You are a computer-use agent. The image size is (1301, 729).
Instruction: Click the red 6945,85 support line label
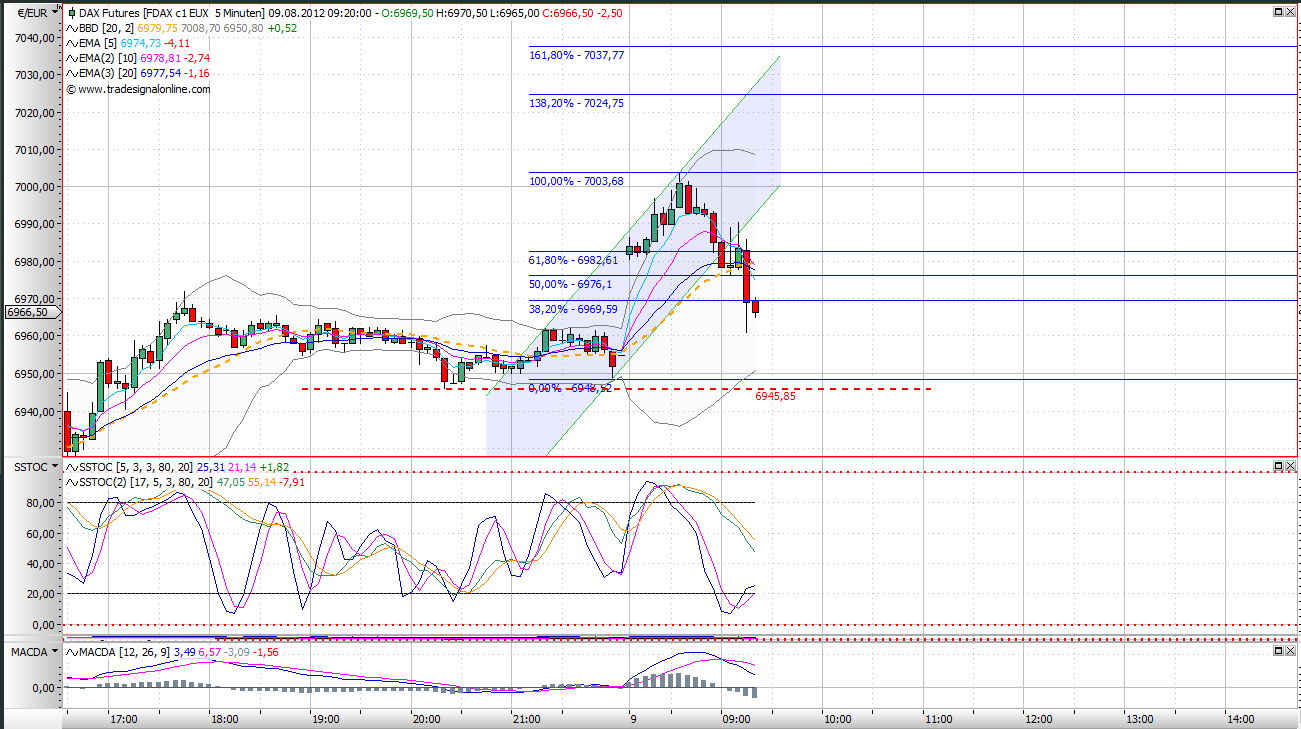[x=776, y=396]
